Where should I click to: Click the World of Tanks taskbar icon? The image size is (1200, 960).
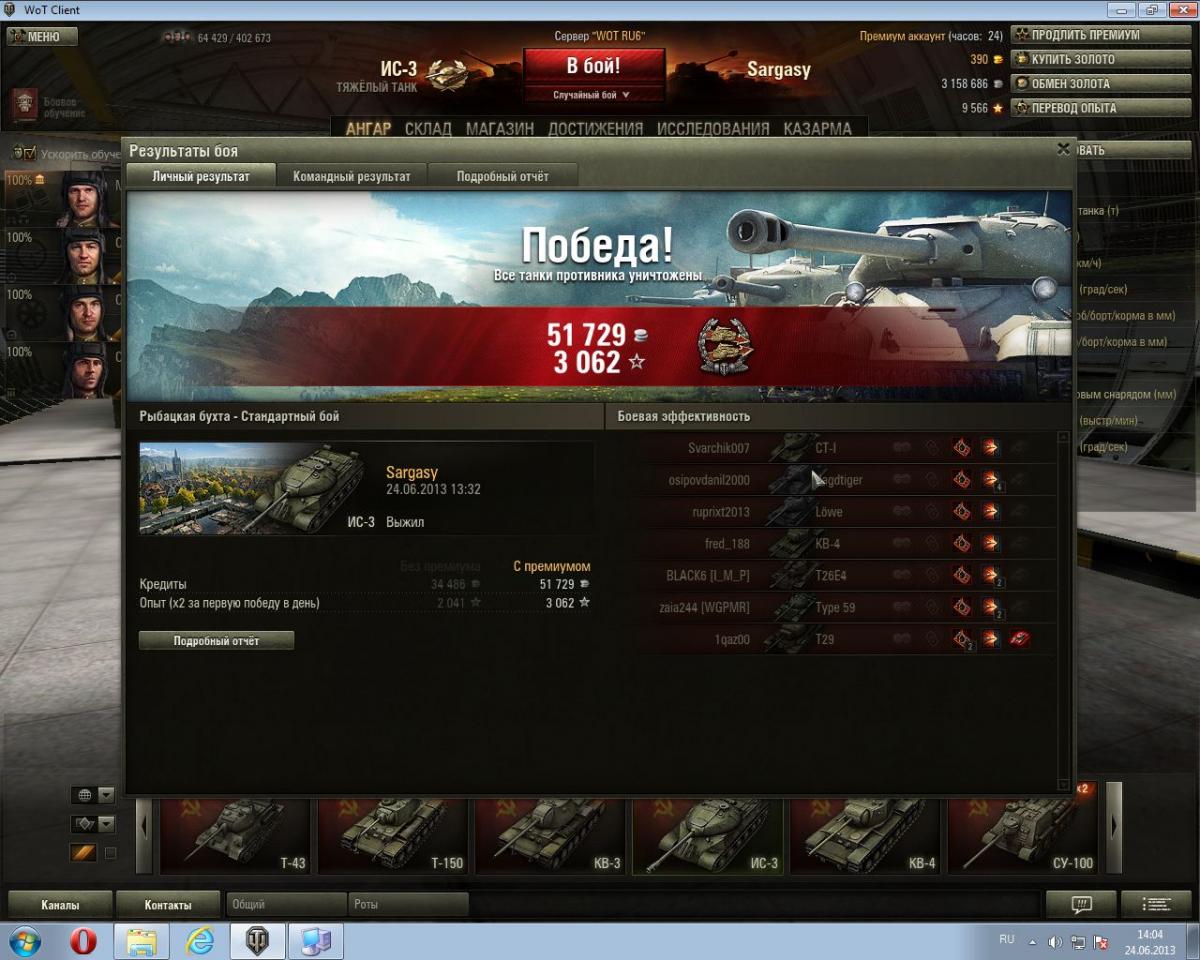[x=258, y=941]
